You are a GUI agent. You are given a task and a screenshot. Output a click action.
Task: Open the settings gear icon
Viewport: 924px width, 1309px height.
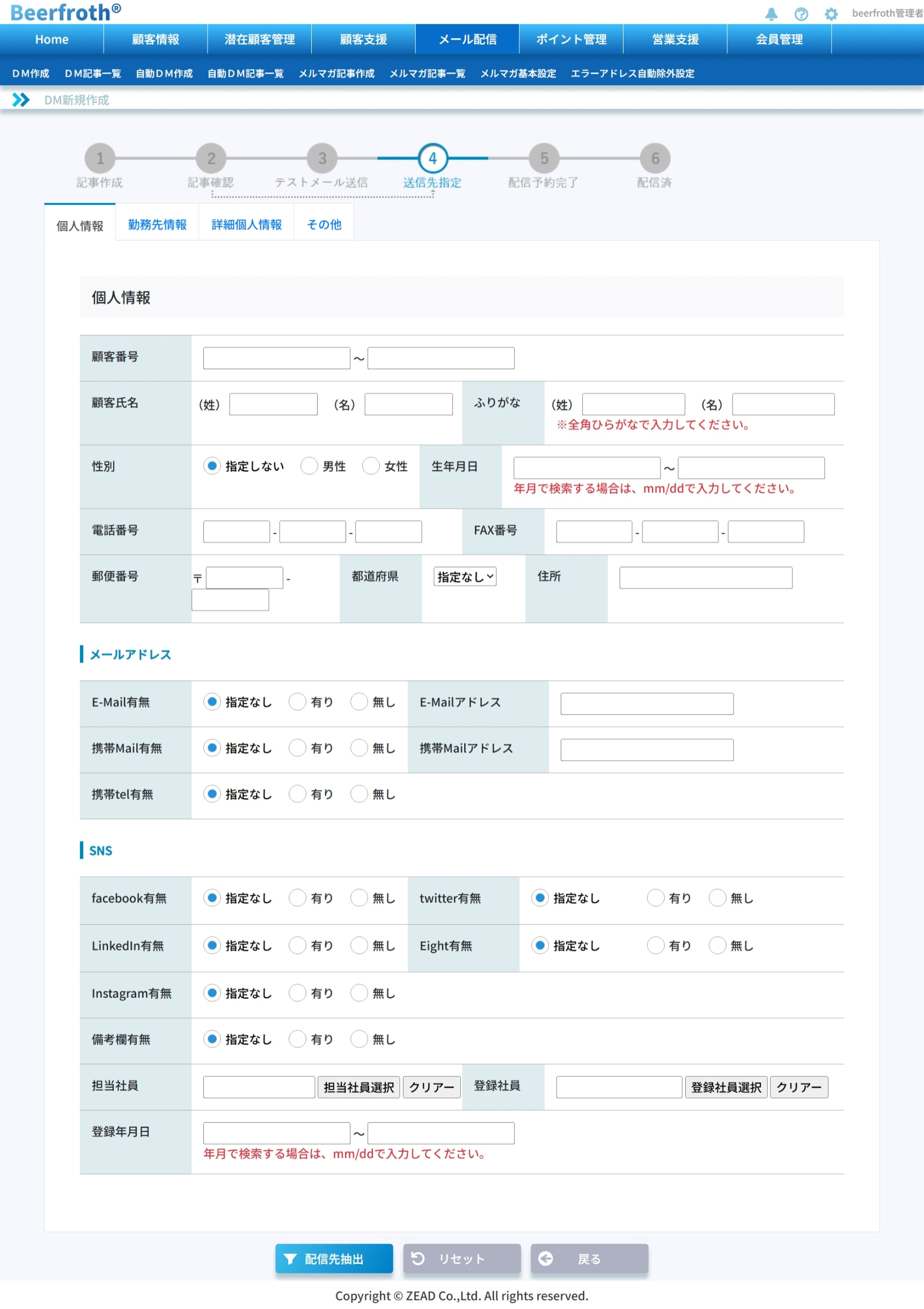point(831,14)
